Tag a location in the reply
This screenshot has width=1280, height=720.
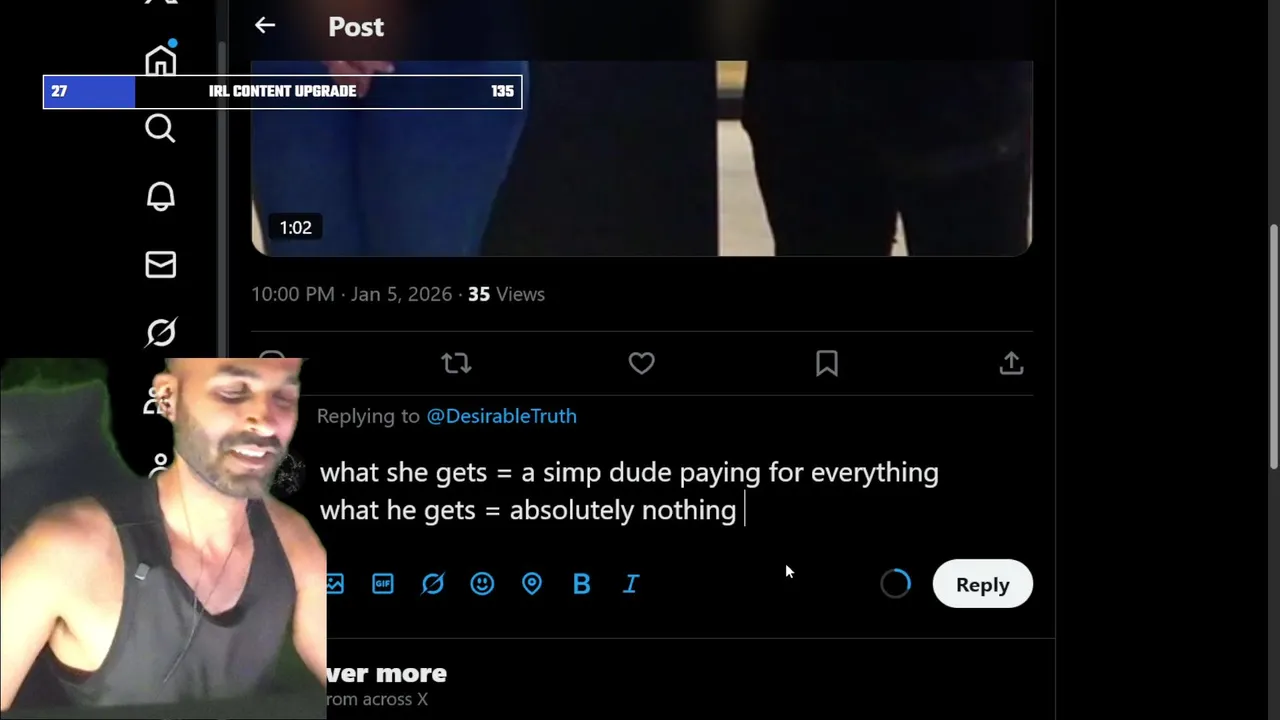coord(532,584)
